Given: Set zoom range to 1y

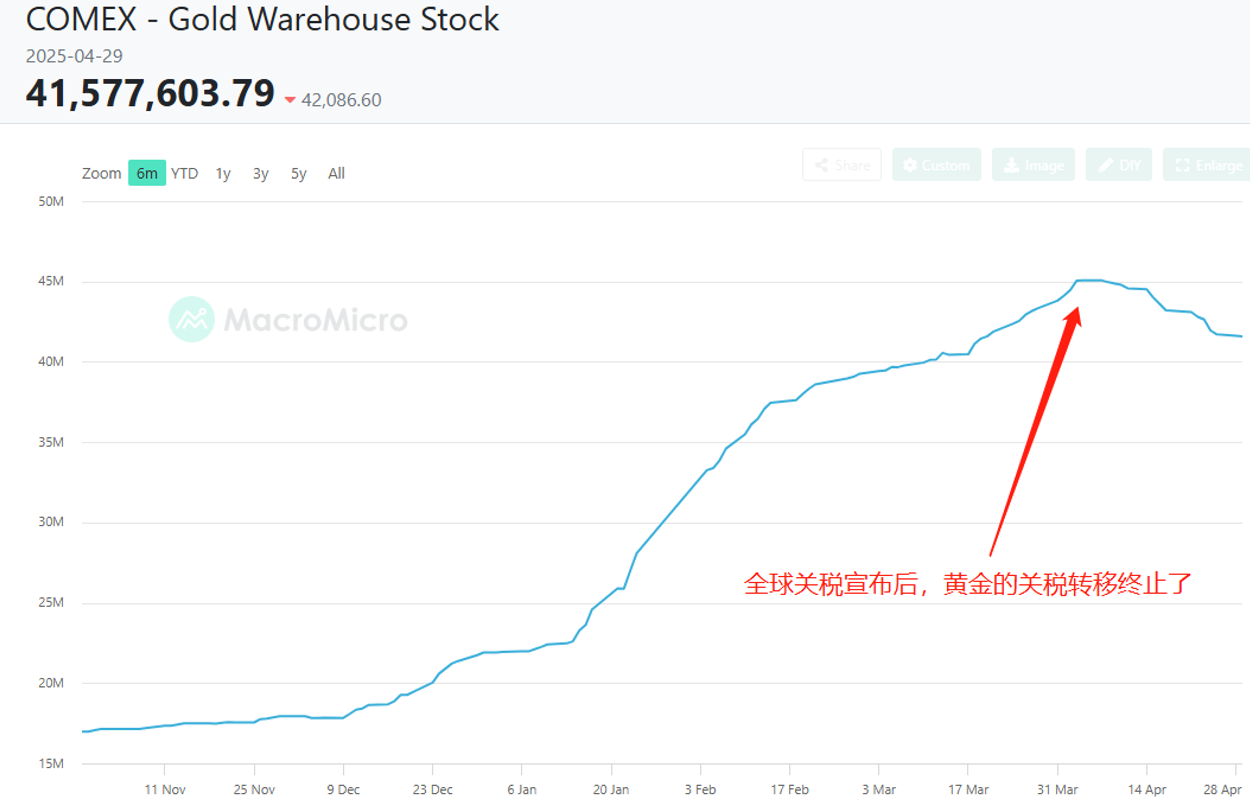Looking at the screenshot, I should [223, 173].
